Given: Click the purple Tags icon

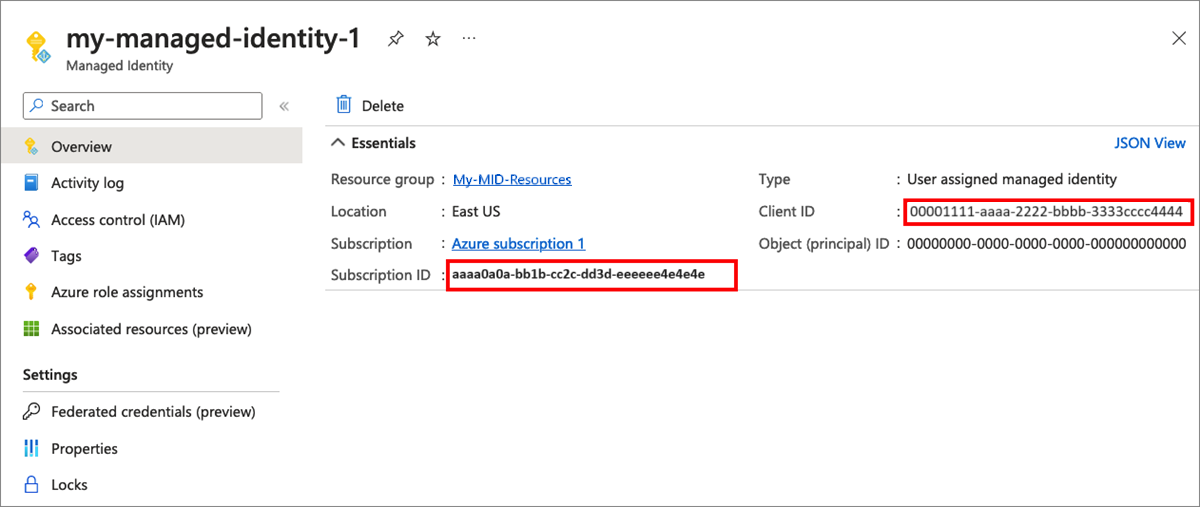Looking at the screenshot, I should click(x=31, y=256).
